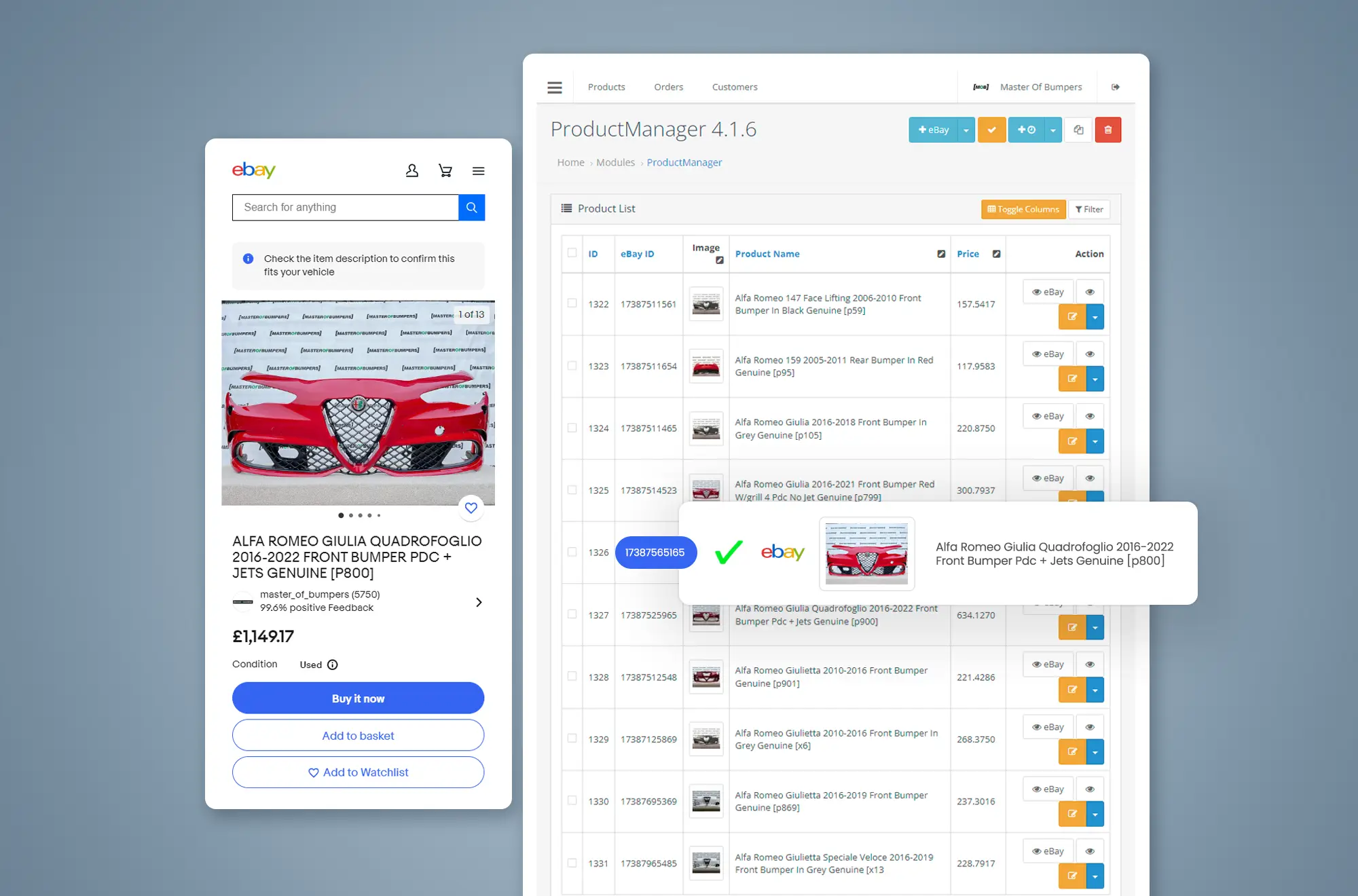Viewport: 1358px width, 896px height.
Task: Open the Products menu
Action: coord(606,87)
